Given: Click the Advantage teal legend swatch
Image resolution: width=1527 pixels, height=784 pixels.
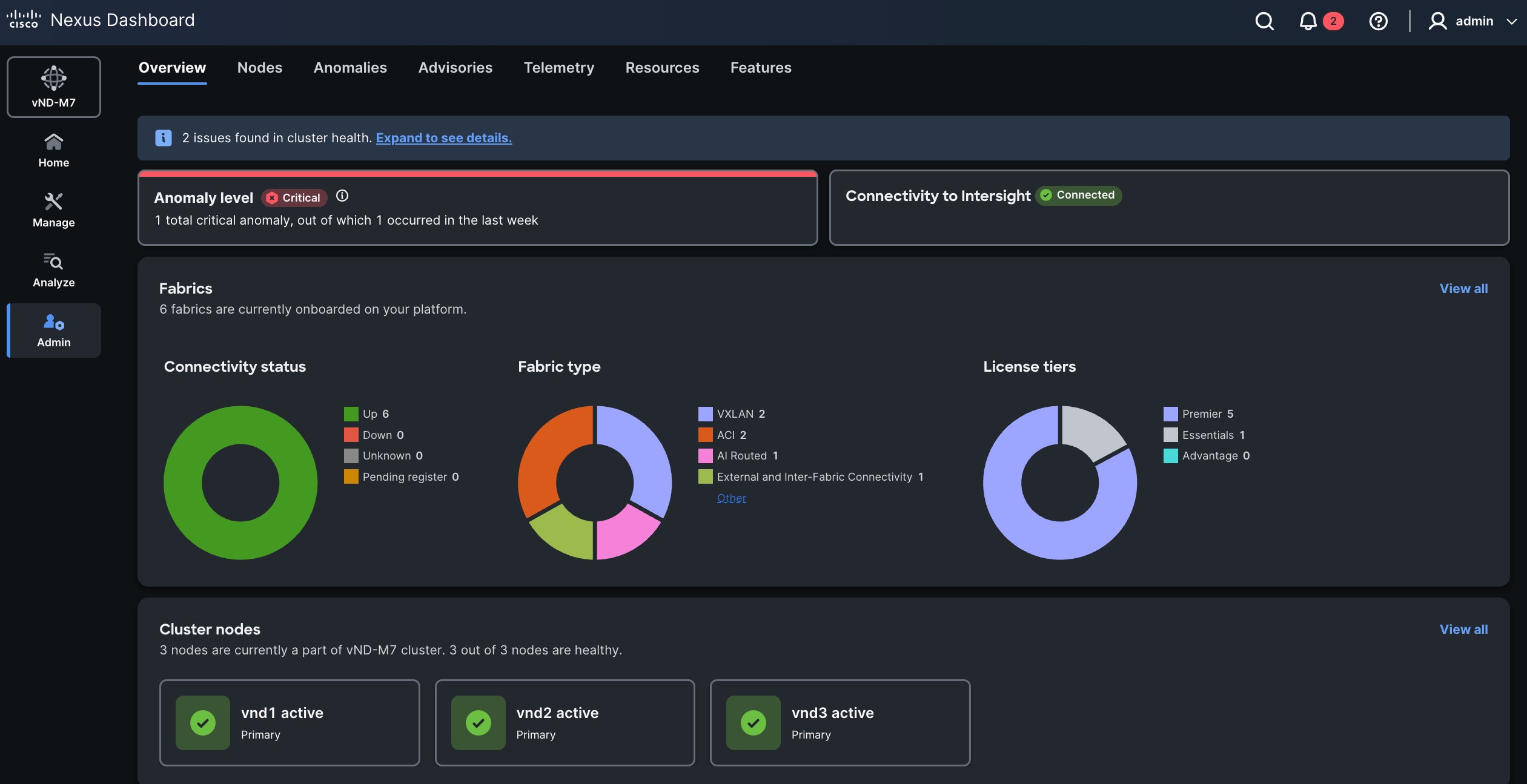Looking at the screenshot, I should point(1171,456).
